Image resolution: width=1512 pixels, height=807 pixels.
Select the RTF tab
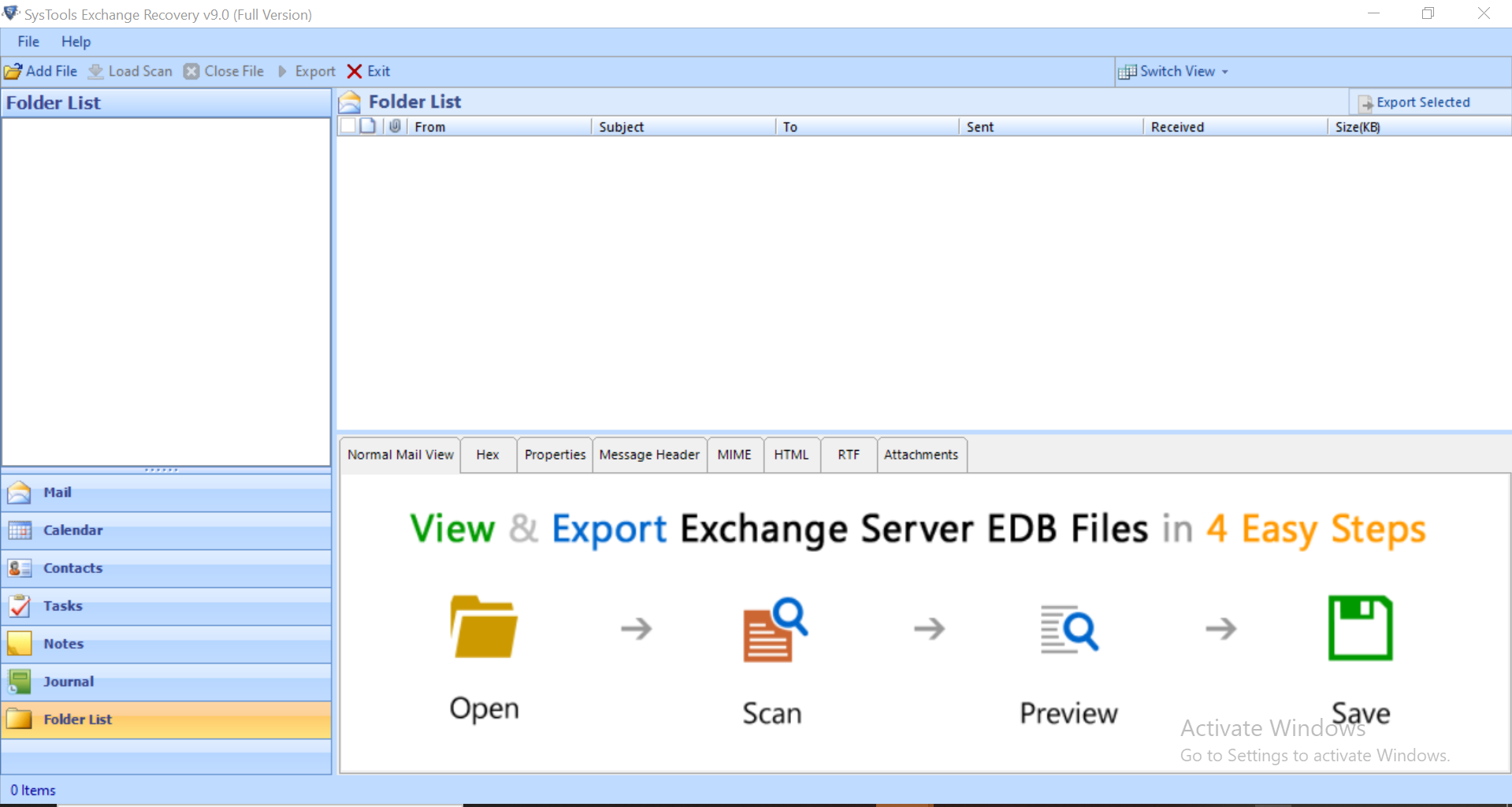[849, 455]
